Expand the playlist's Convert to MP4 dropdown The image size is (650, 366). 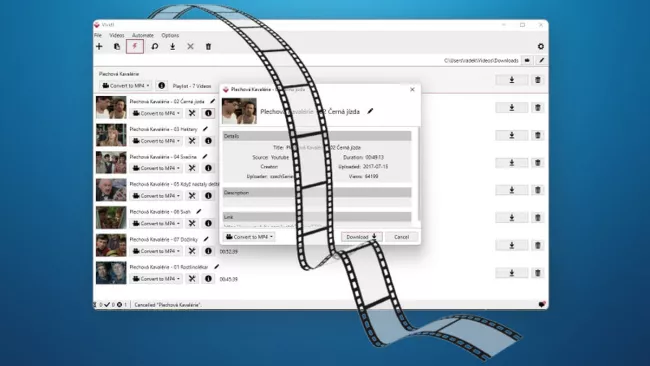[126, 86]
